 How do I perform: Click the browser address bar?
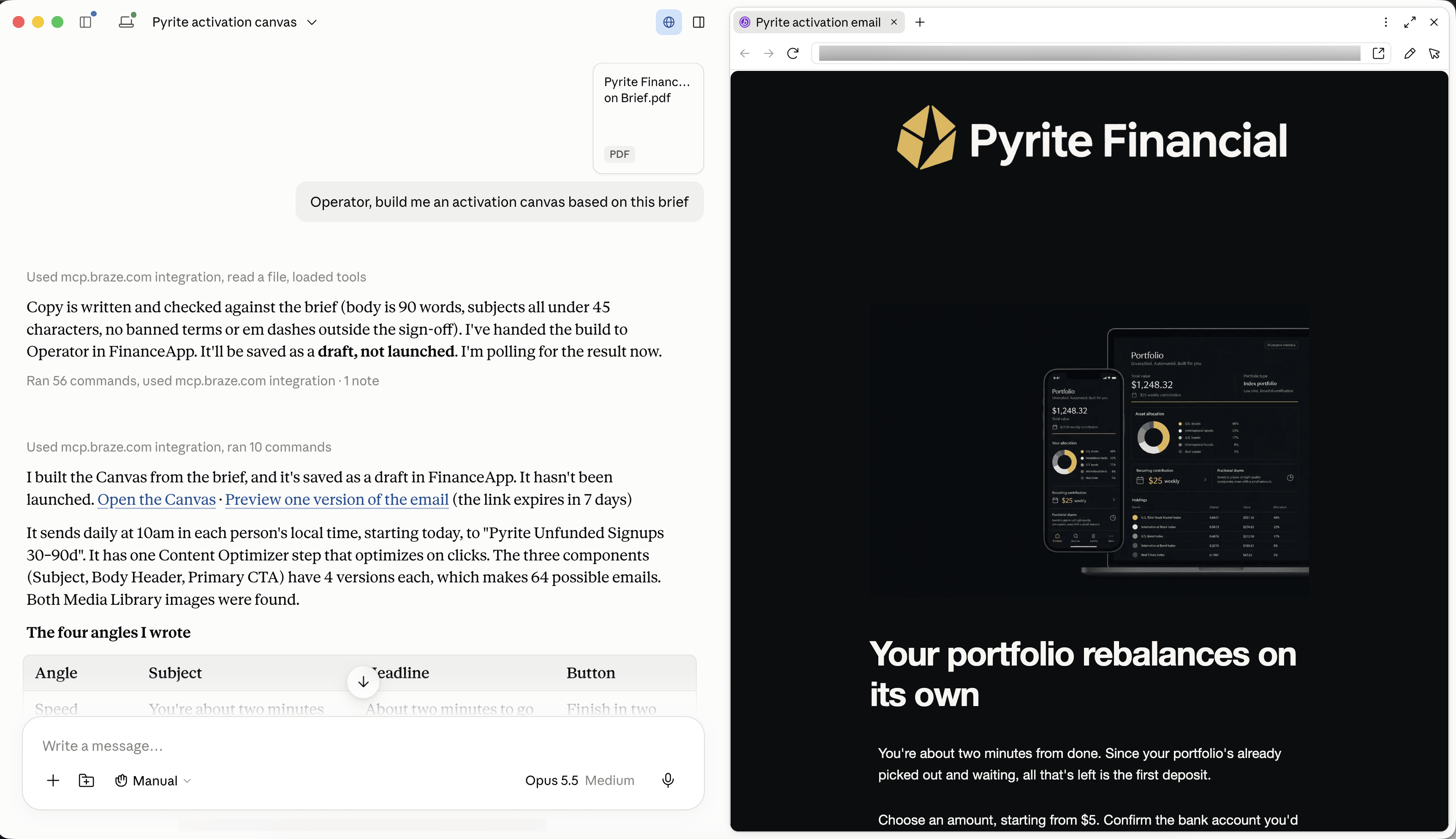(1089, 53)
